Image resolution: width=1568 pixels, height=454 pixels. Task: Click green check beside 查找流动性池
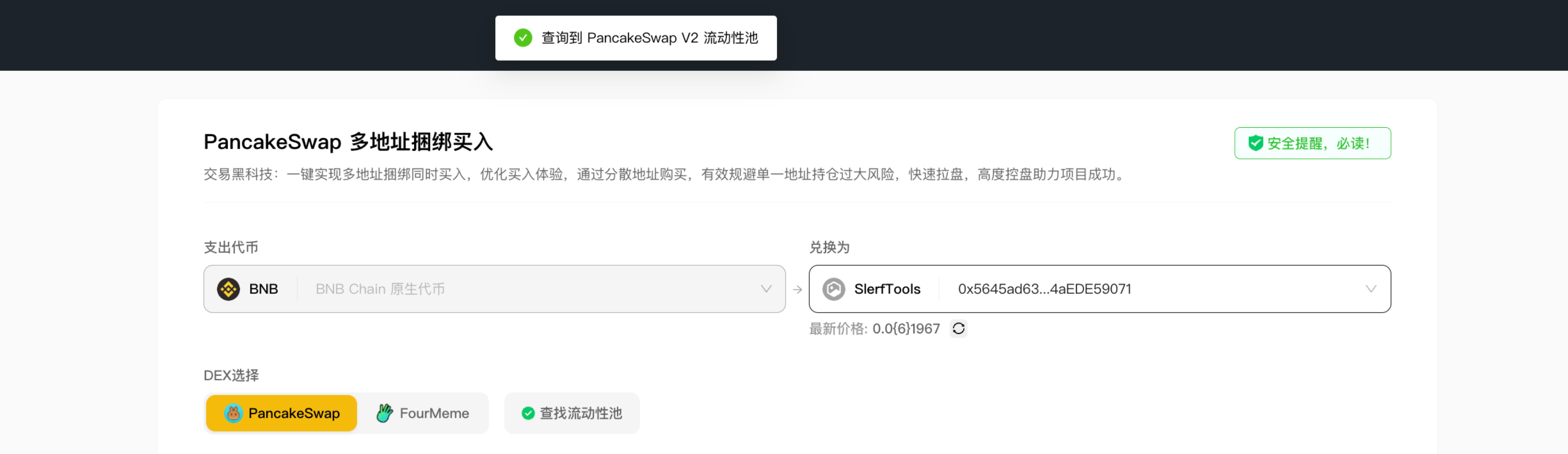[x=528, y=413]
